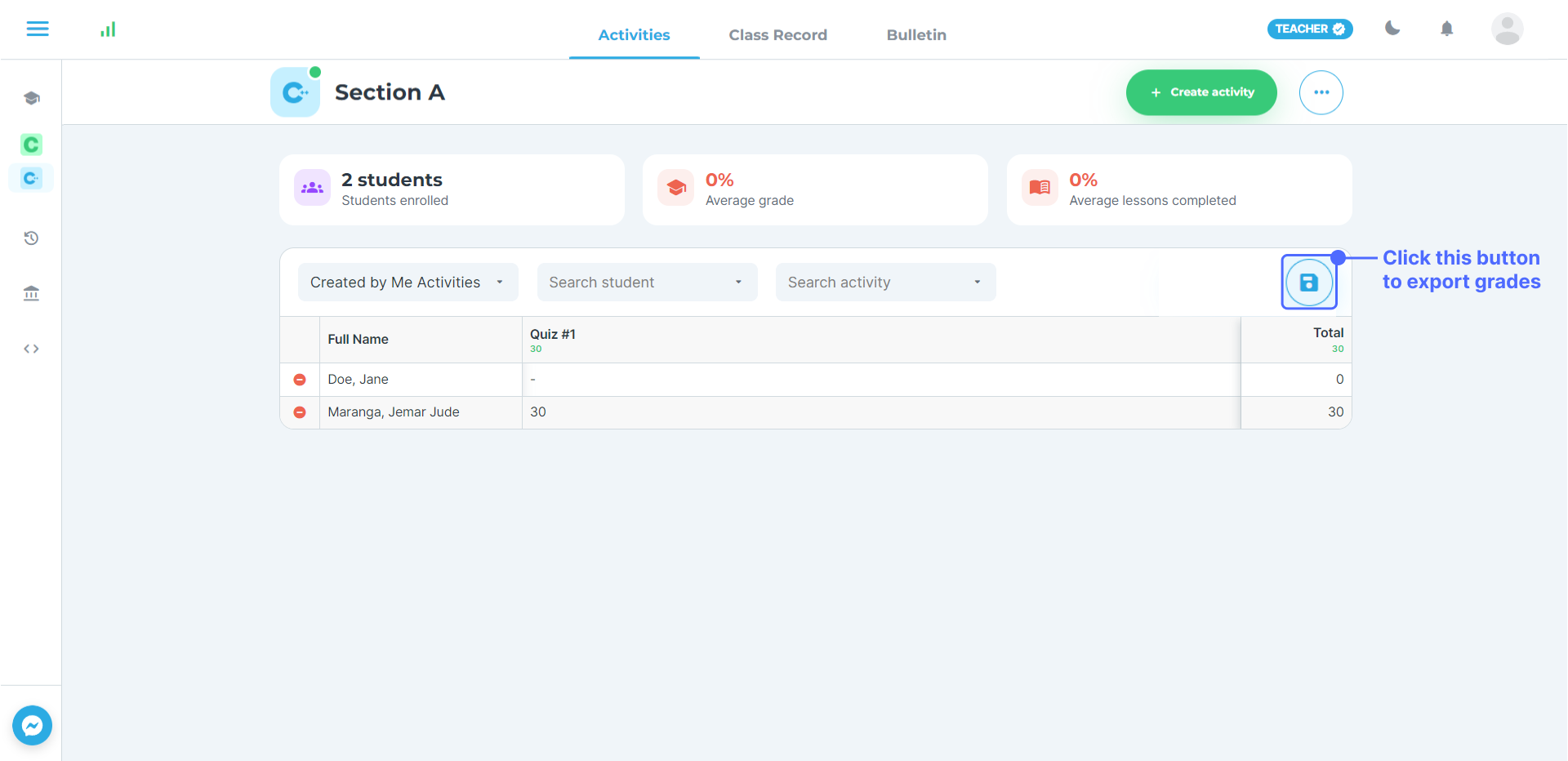Open the Search student dropdown
The width and height of the screenshot is (1568, 761).
point(647,283)
